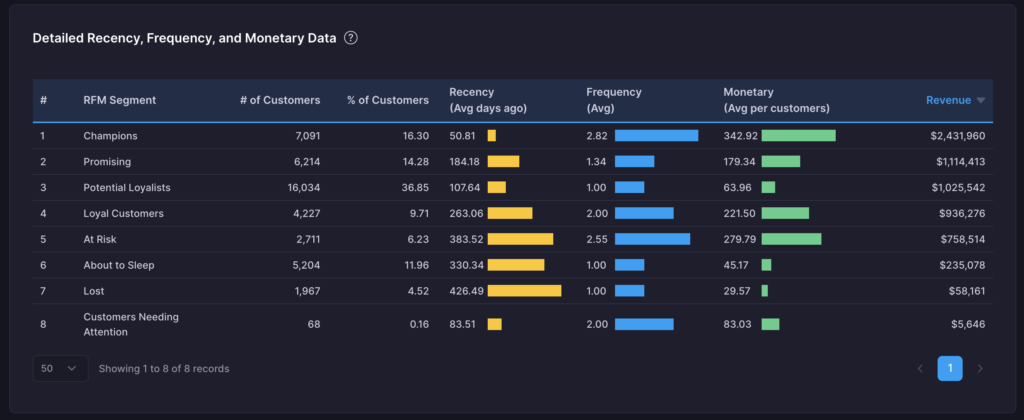Open the help icon beside the table title
The height and width of the screenshot is (420, 1024).
pyautogui.click(x=351, y=38)
